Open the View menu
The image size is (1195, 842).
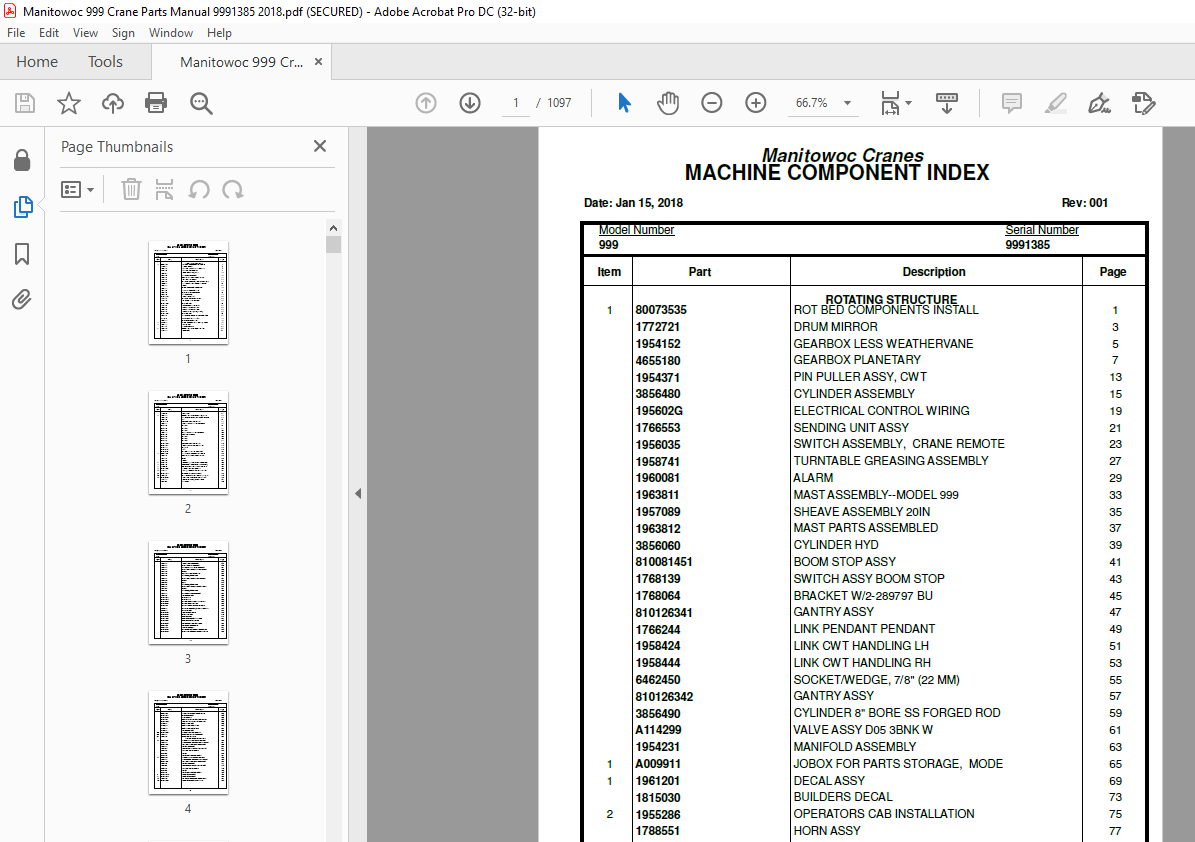85,33
